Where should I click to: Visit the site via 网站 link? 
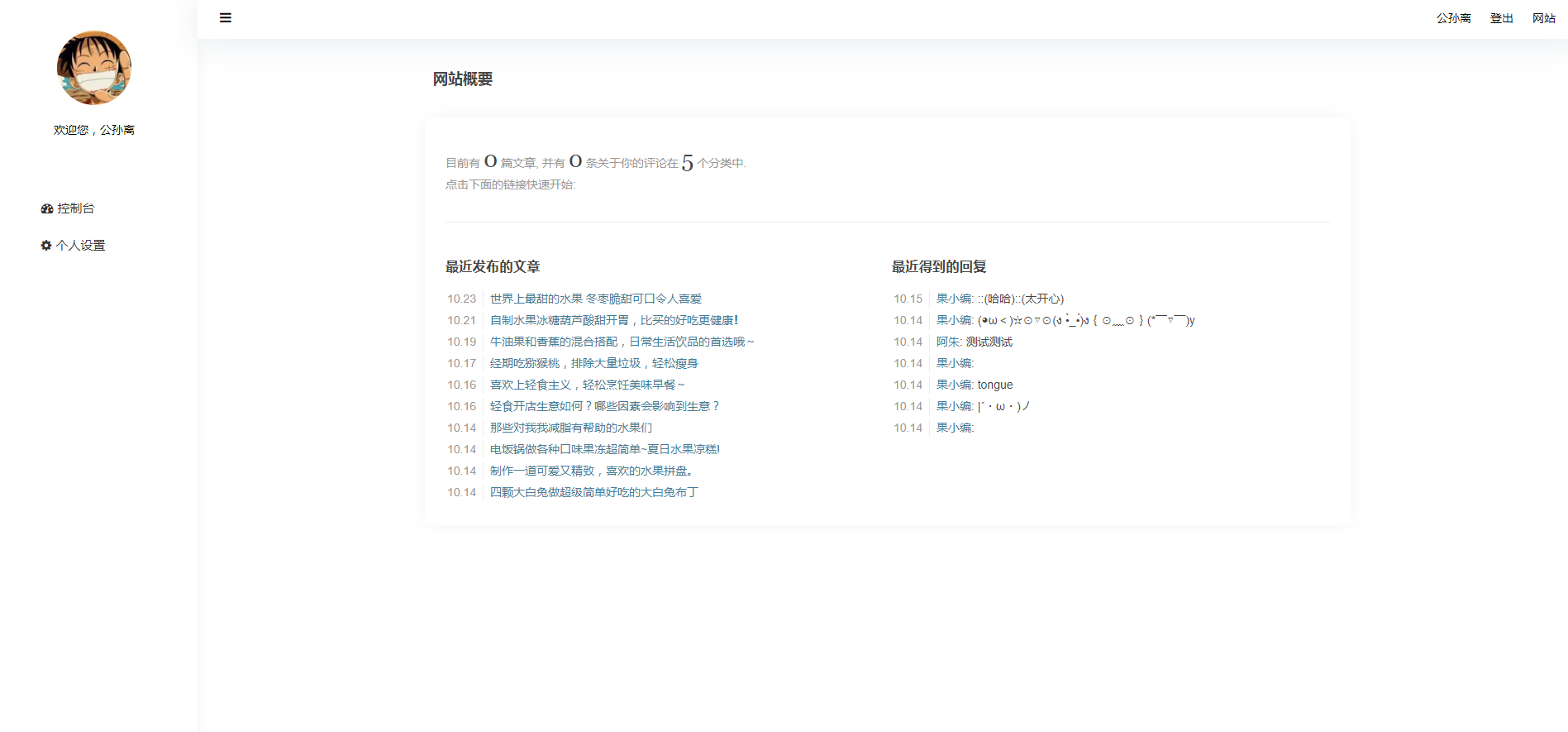coord(1543,18)
